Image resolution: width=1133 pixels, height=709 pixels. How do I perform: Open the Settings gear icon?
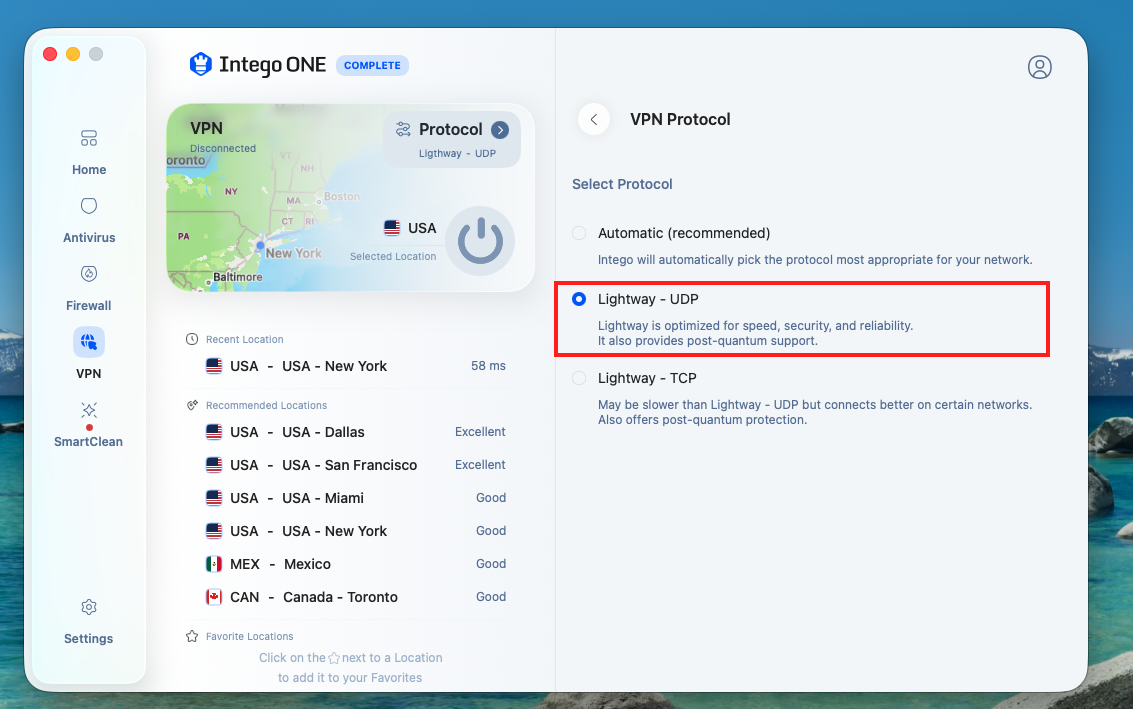[x=89, y=607]
